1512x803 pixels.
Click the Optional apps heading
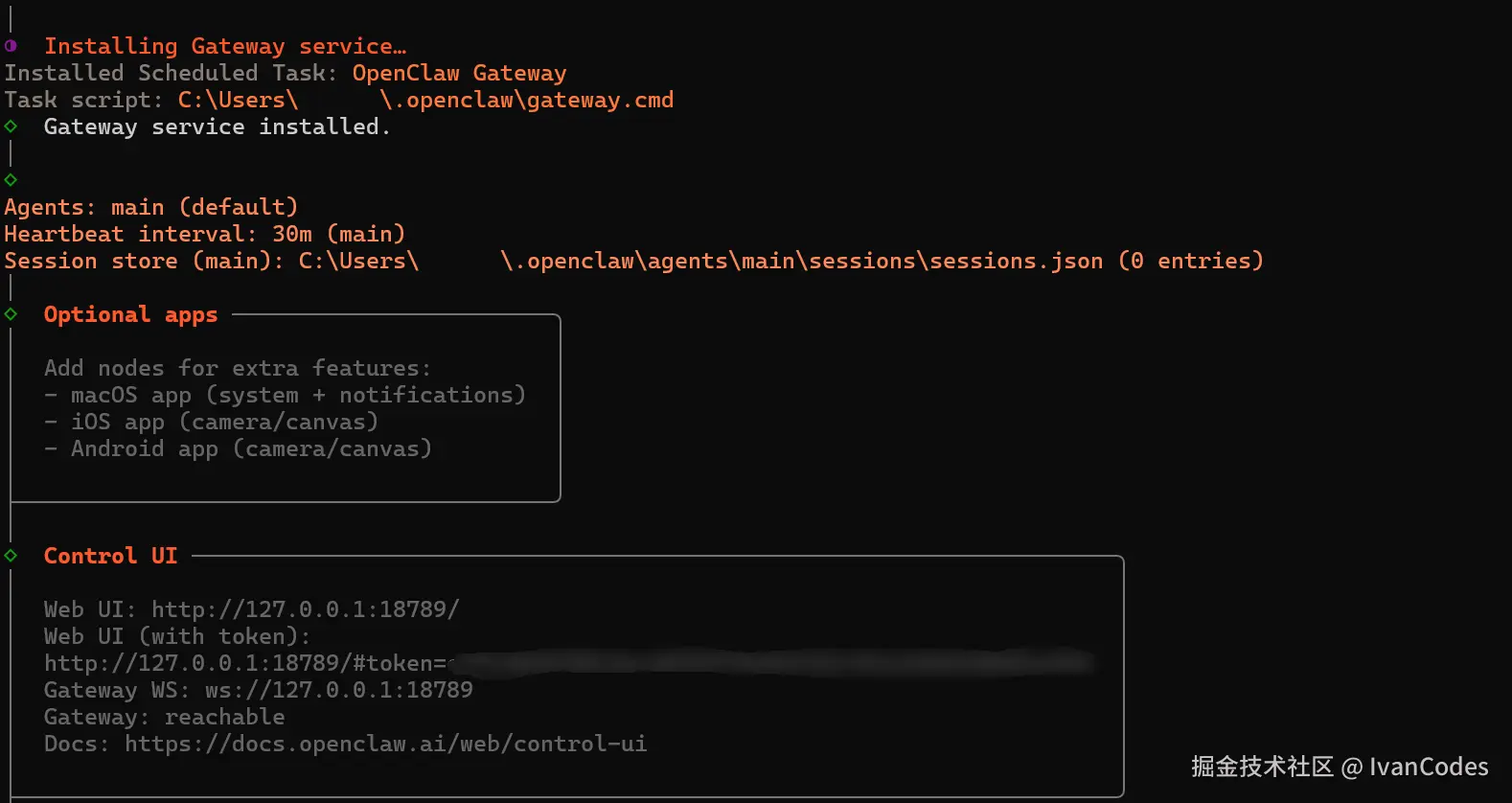[130, 314]
